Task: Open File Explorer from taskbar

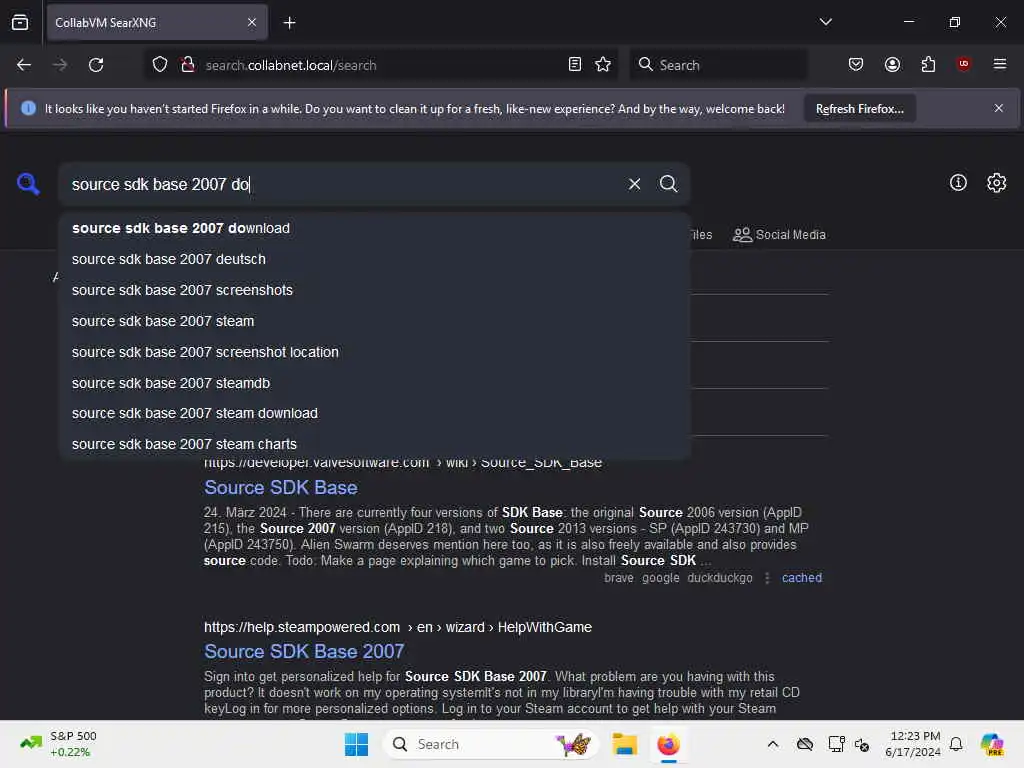Action: tap(624, 744)
